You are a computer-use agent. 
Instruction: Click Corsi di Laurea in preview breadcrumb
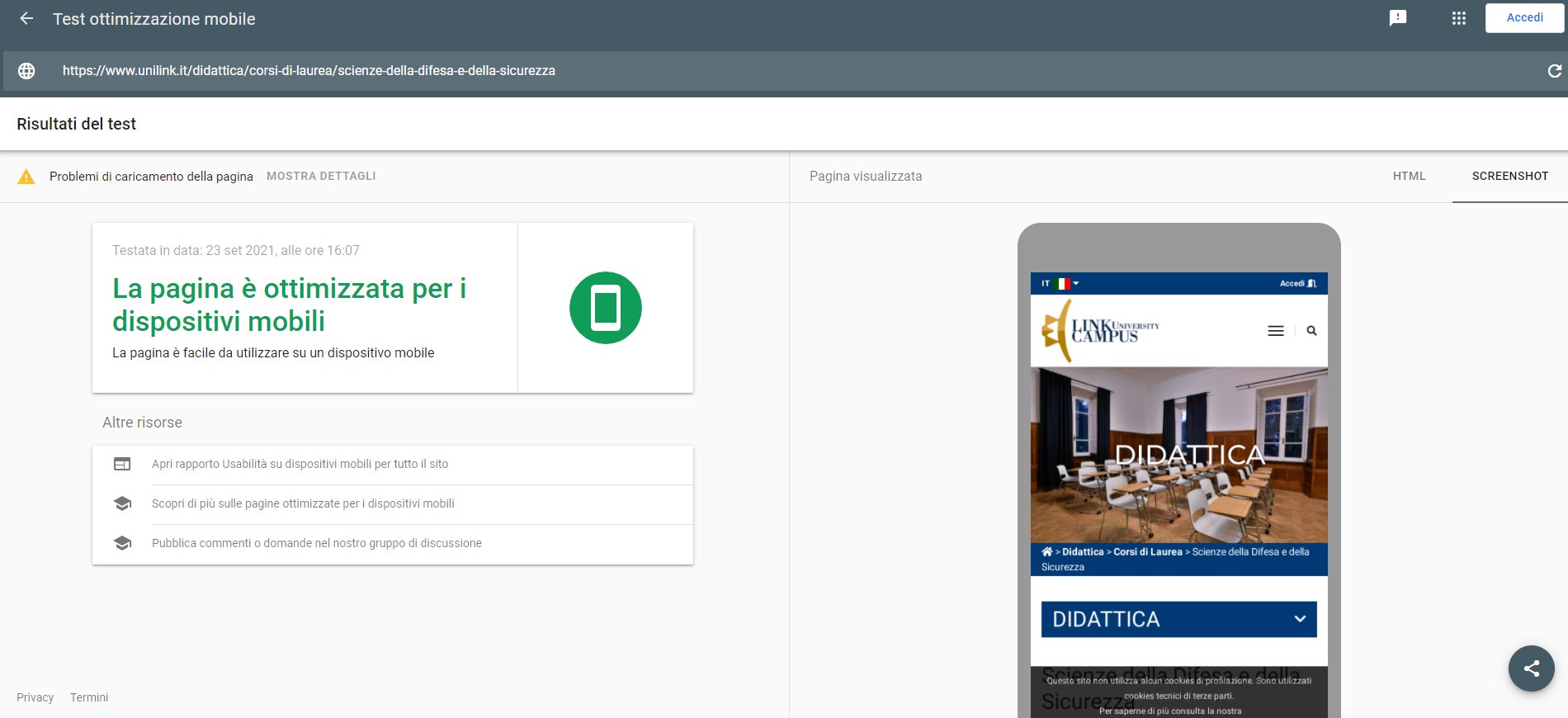tap(1147, 551)
